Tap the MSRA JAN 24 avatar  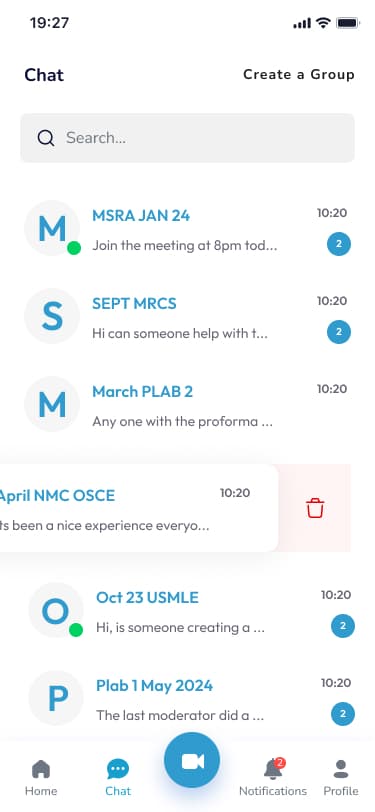(52, 228)
